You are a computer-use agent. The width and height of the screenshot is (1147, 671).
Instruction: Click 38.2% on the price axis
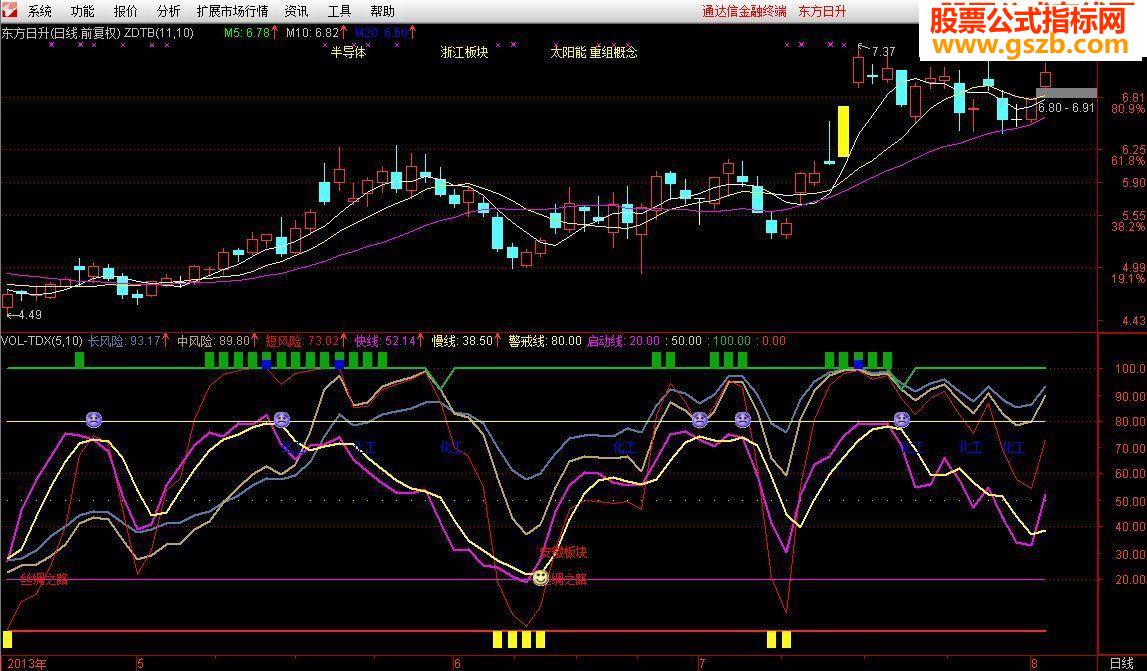click(x=1128, y=228)
